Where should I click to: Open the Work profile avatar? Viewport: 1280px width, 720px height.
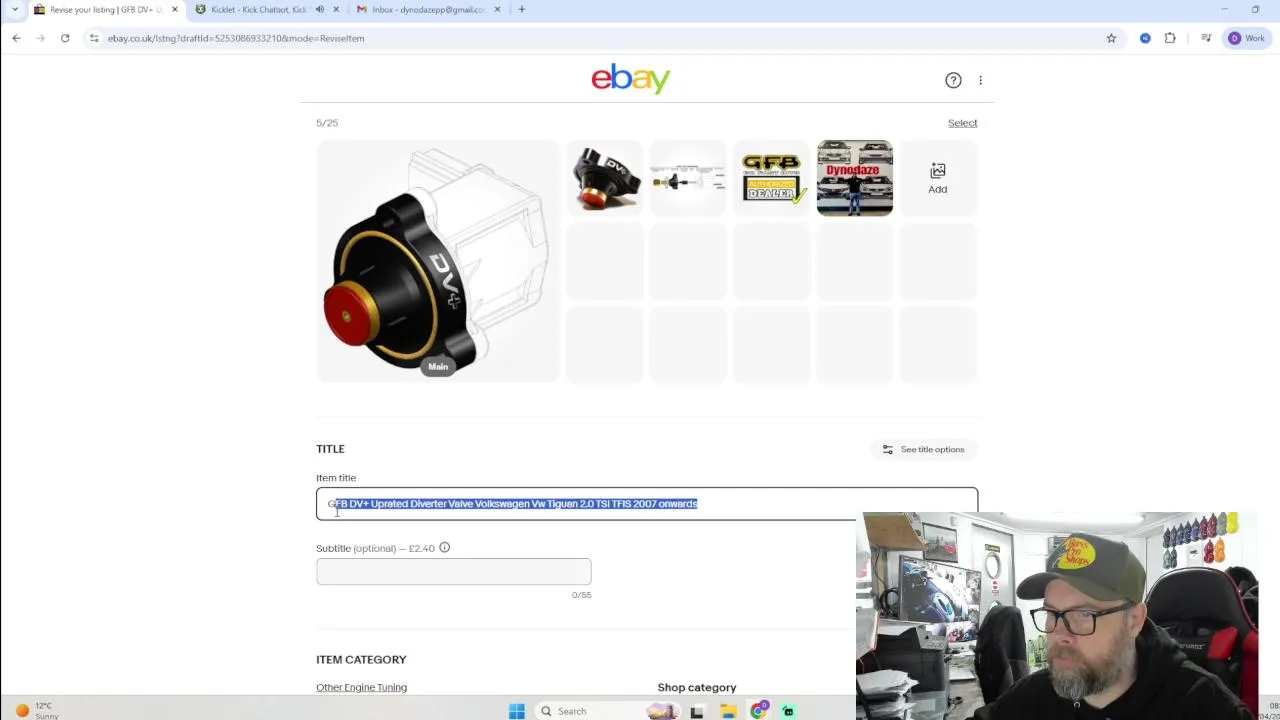1247,38
